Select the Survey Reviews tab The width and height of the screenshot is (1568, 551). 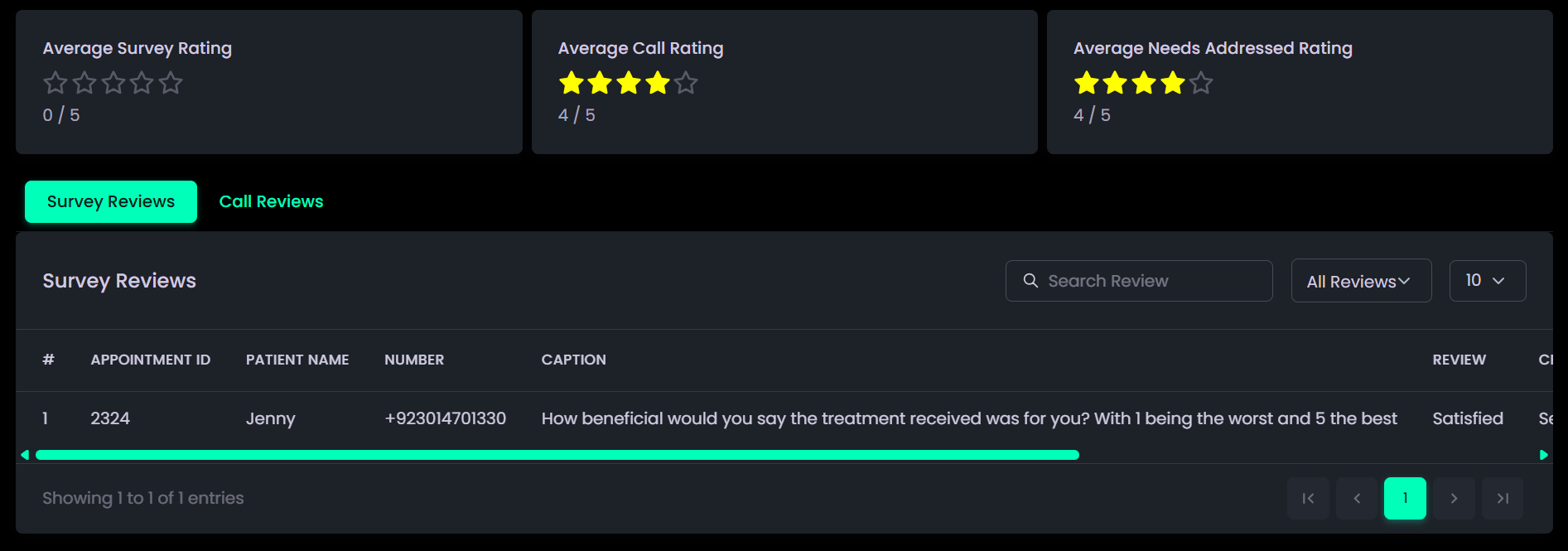click(111, 201)
